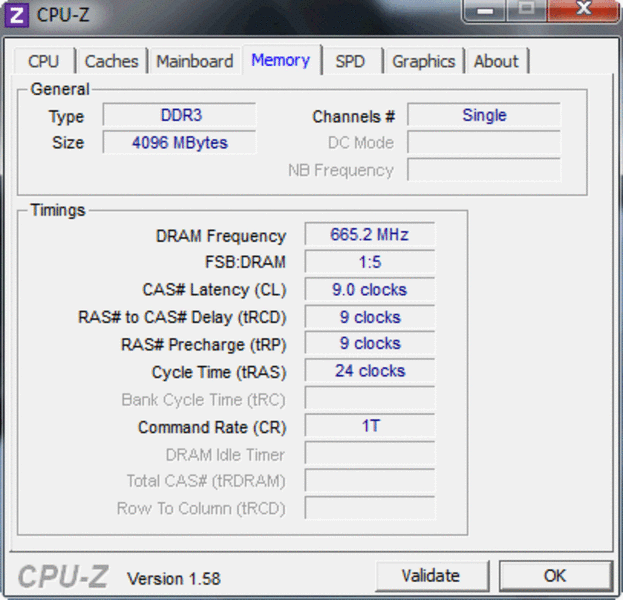
Task: Select the Memory tab
Action: pos(281,60)
